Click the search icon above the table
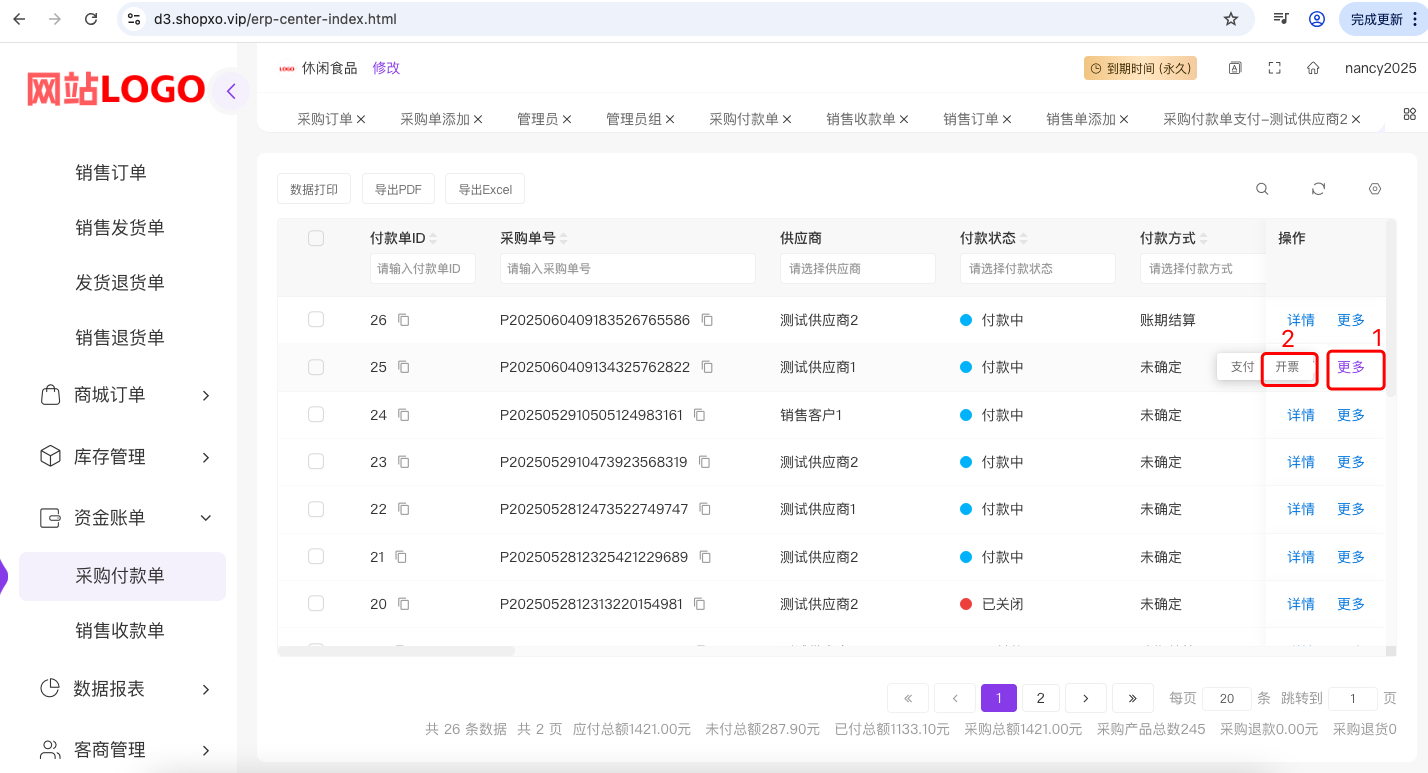Screen dimensions: 1428x773 click(1262, 189)
